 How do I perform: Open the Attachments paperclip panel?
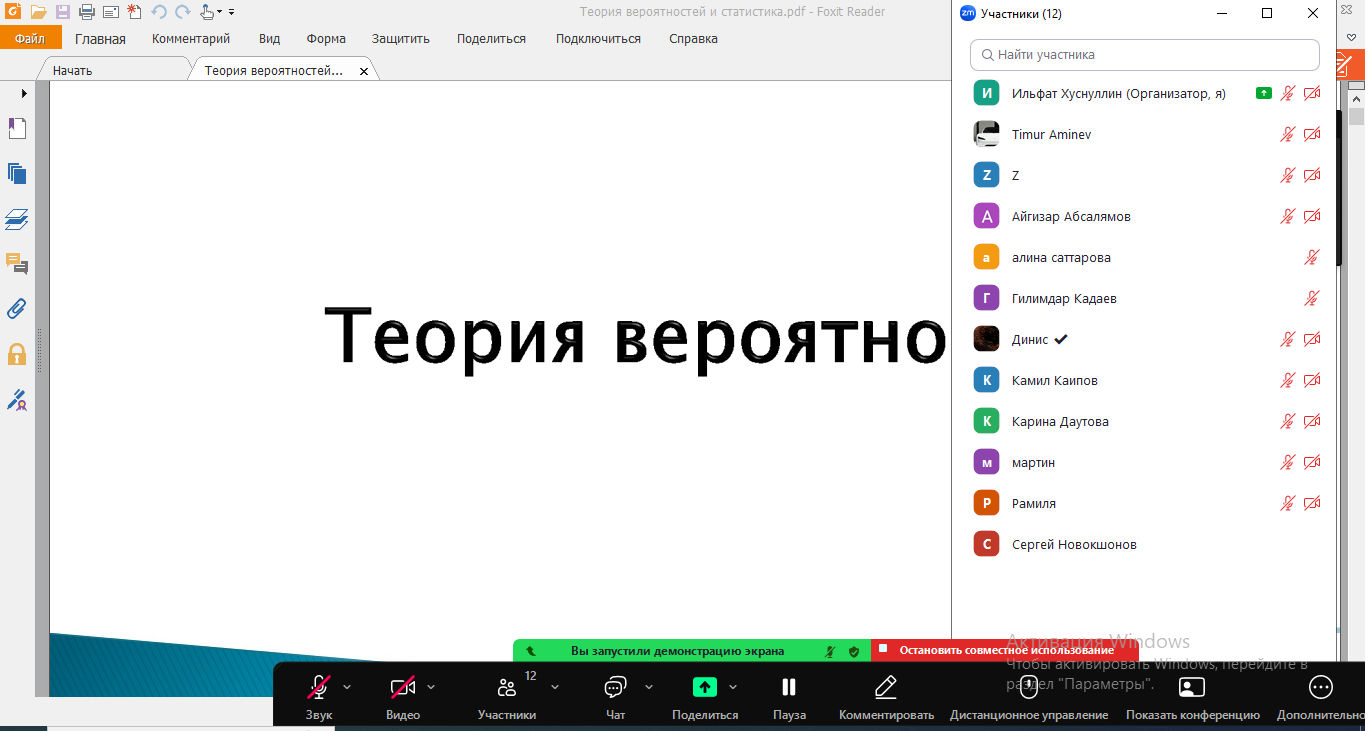coord(17,309)
